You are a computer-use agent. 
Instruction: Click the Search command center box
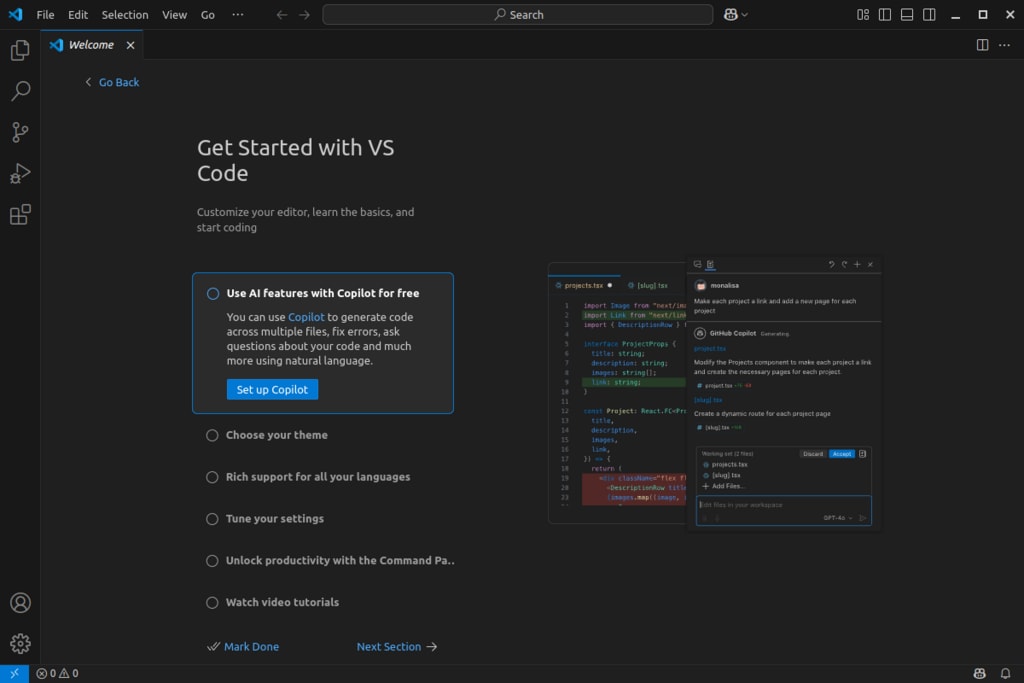[x=518, y=14]
